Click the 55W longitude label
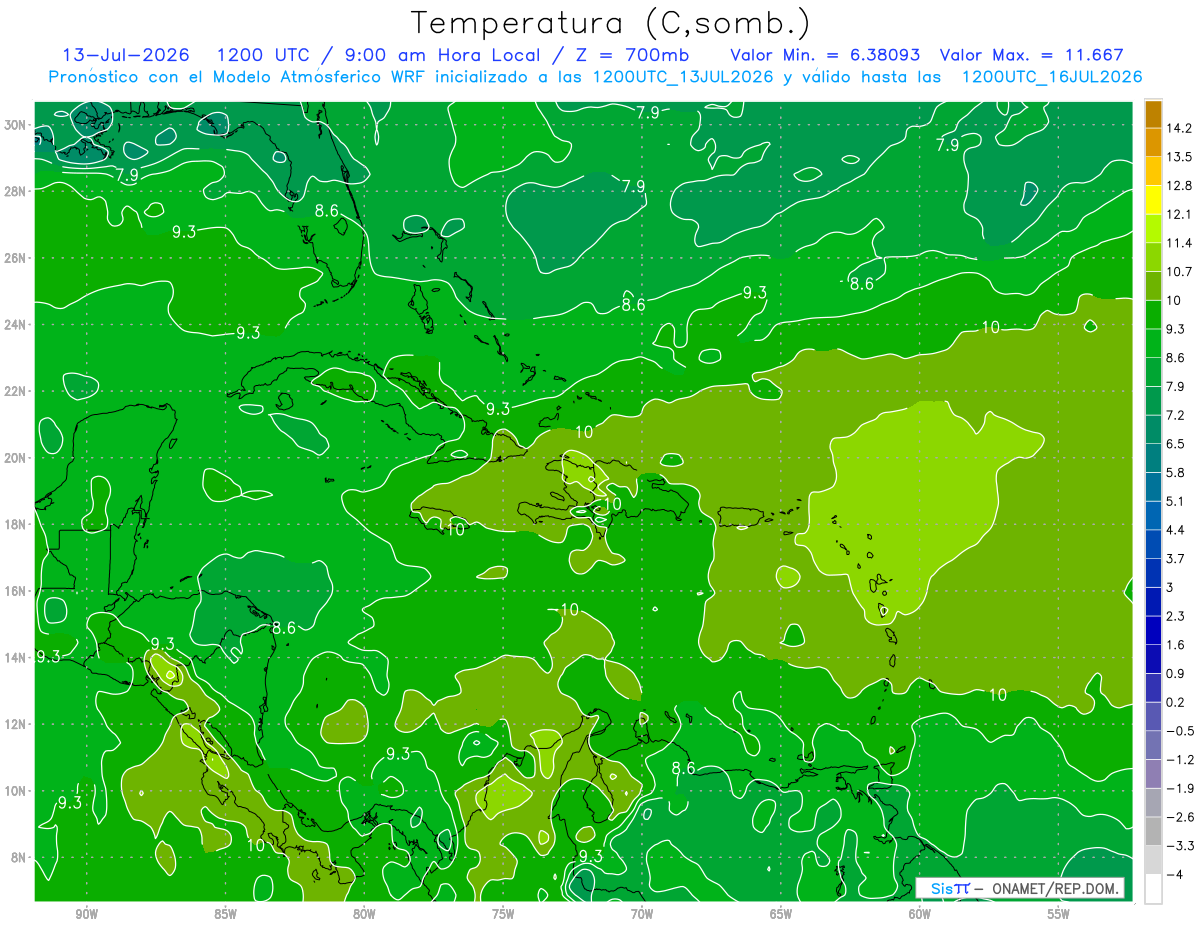Image resolution: width=1200 pixels, height=927 pixels. pyautogui.click(x=1059, y=915)
